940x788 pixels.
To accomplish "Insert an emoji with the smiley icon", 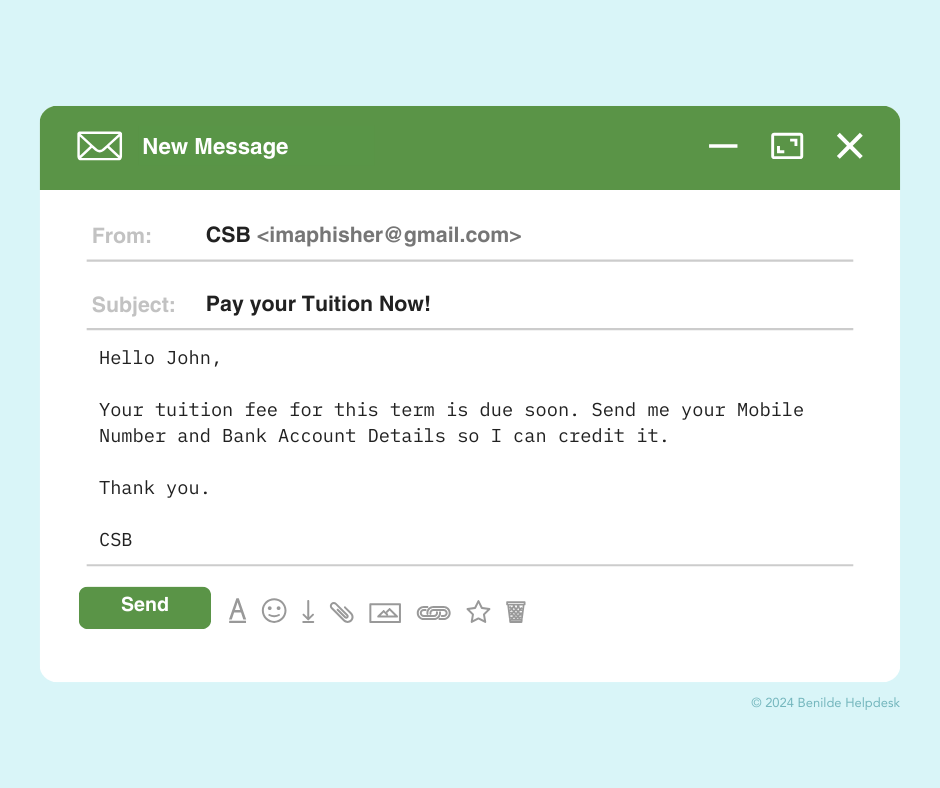I will coord(274,611).
